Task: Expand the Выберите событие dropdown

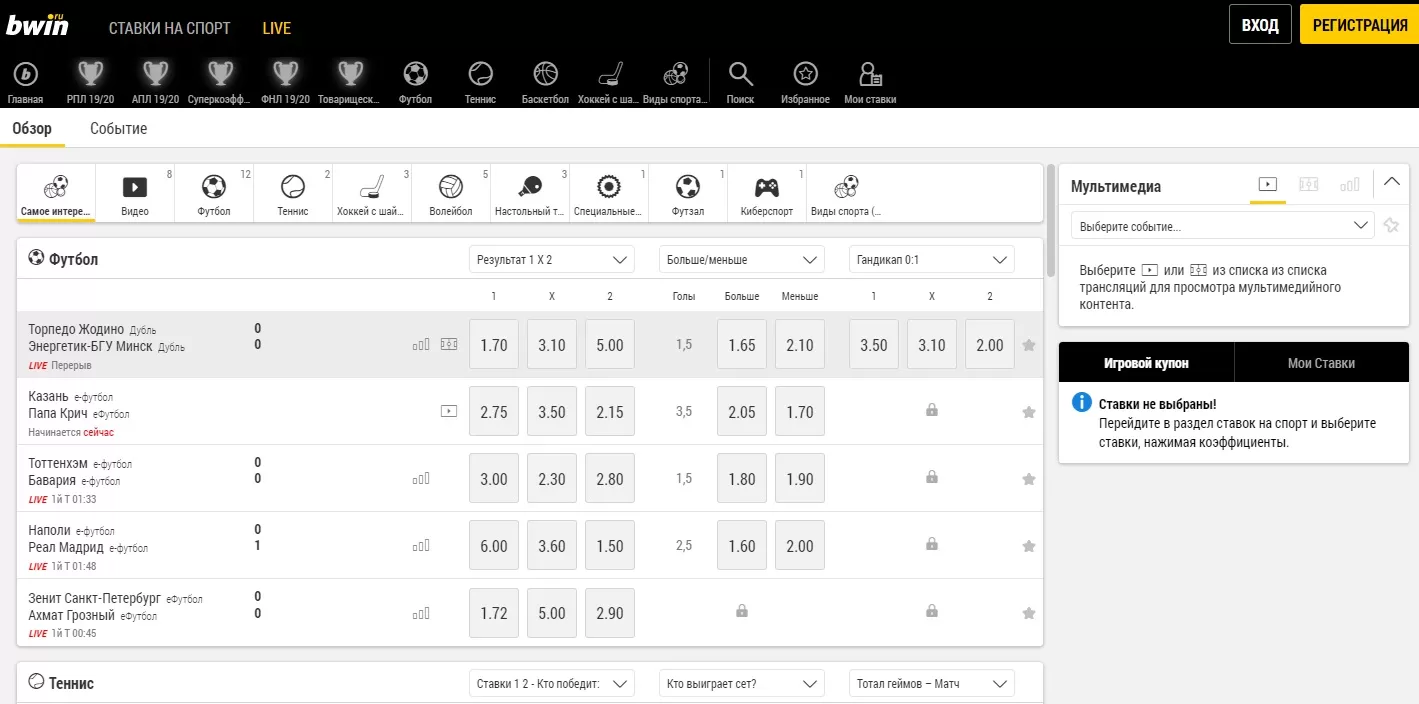Action: 1221,226
